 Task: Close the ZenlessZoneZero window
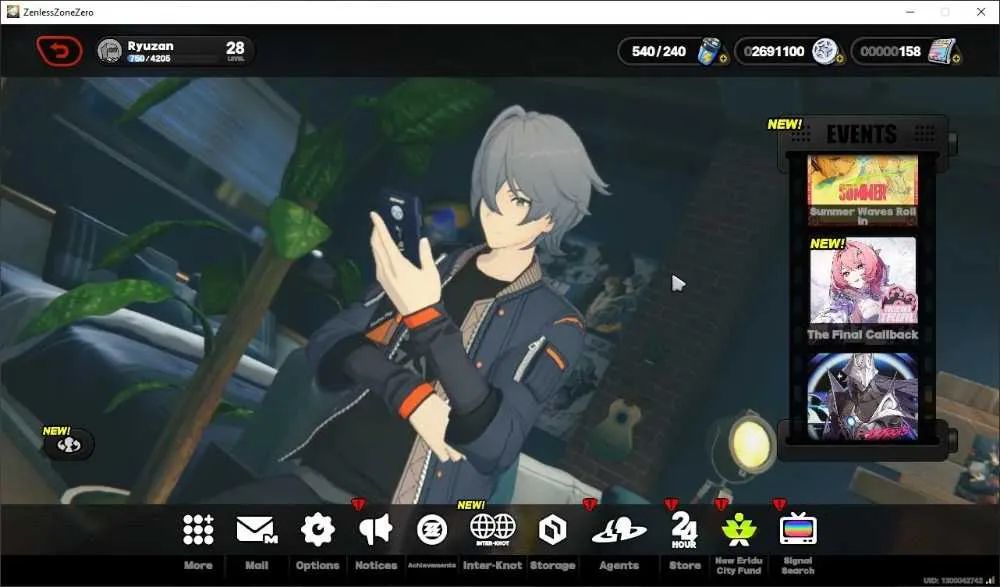pos(981,12)
